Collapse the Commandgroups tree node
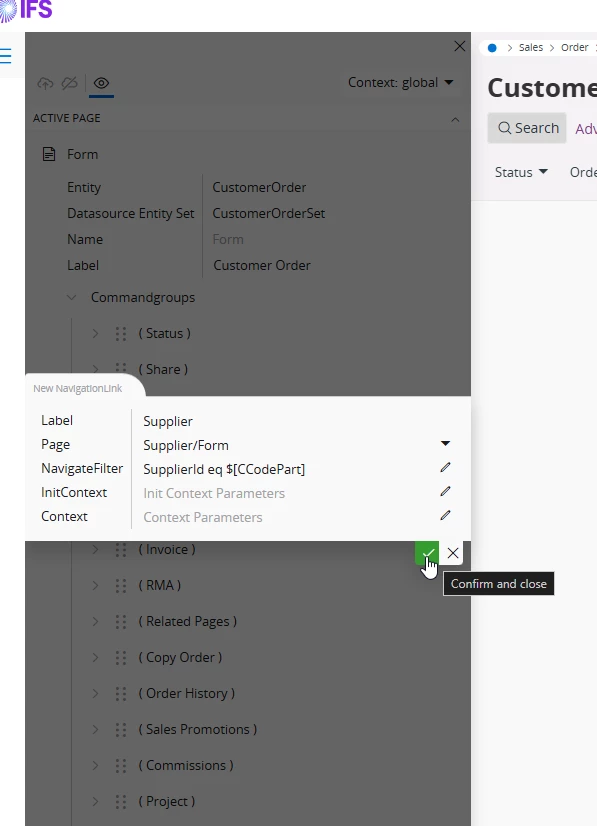Viewport: 597px width, 826px height. pos(72,298)
